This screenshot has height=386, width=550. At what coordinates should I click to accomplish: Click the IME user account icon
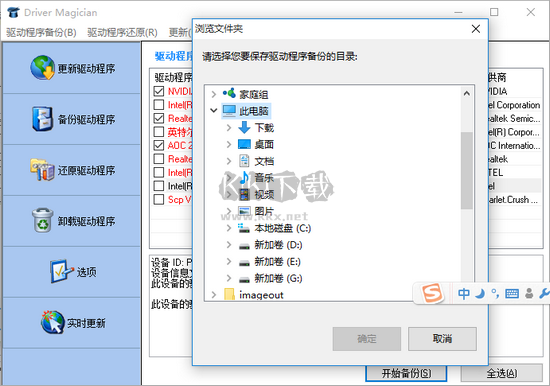coord(529,293)
